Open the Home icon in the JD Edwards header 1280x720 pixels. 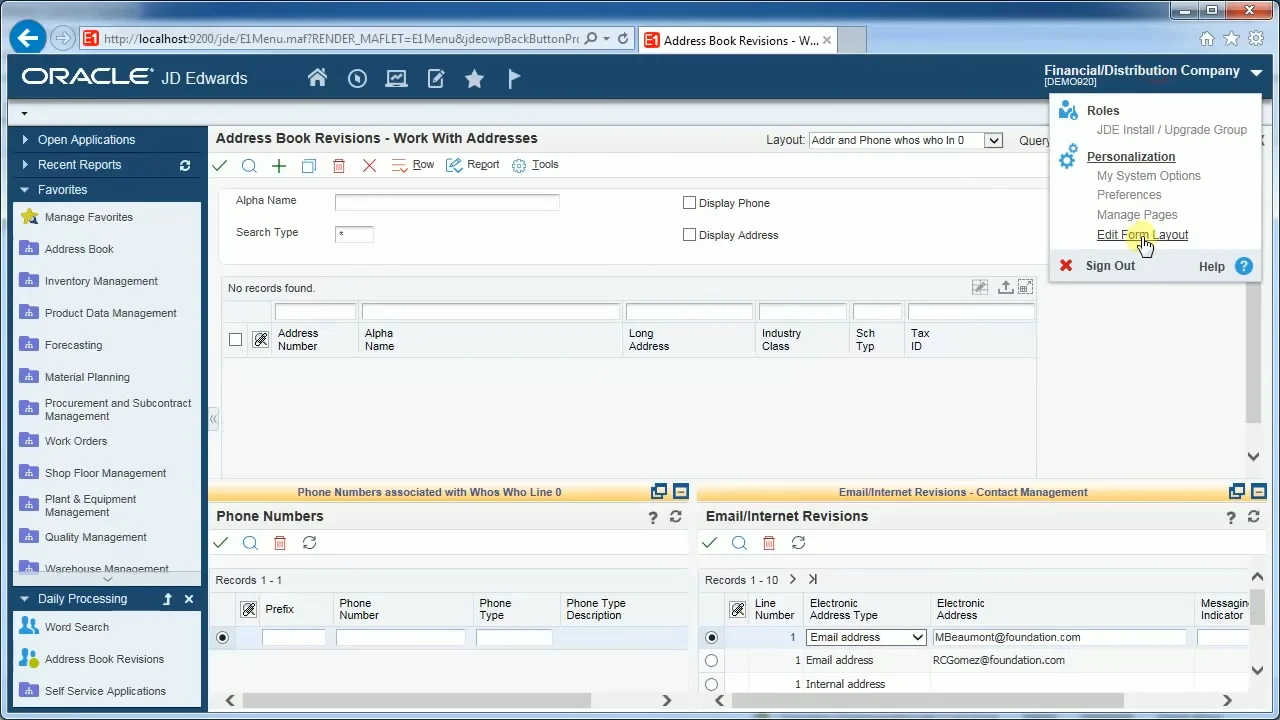317,77
